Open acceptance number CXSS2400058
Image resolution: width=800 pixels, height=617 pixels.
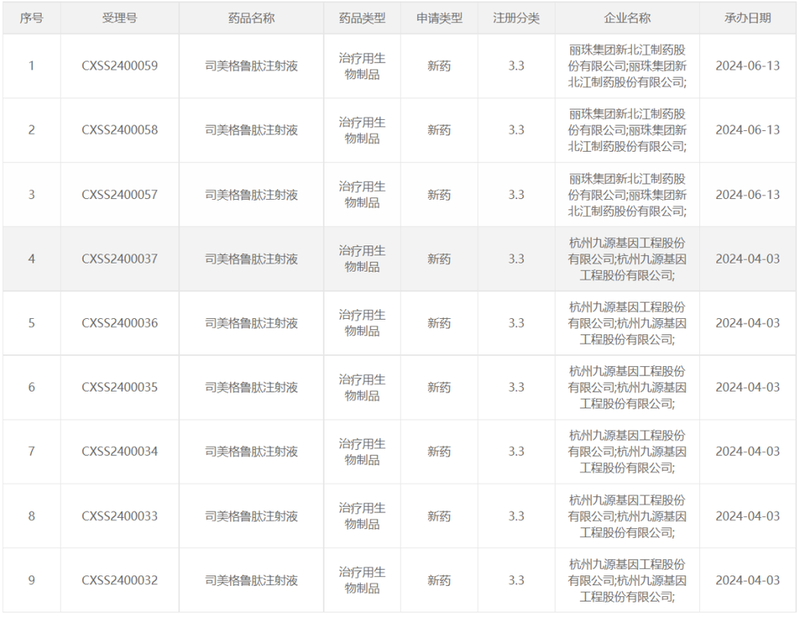pos(120,130)
